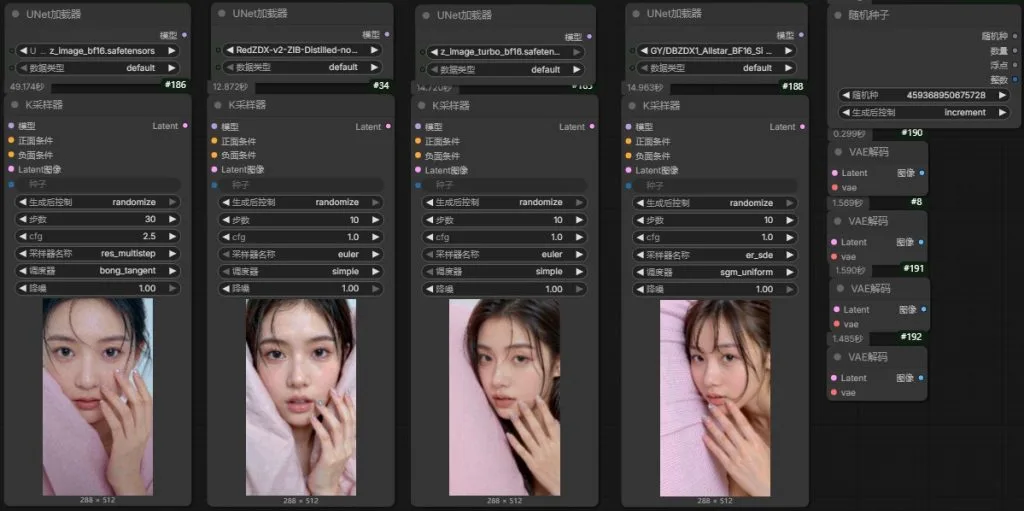Click the #190 node ID badge
The image size is (1024, 511).
pos(912,133)
